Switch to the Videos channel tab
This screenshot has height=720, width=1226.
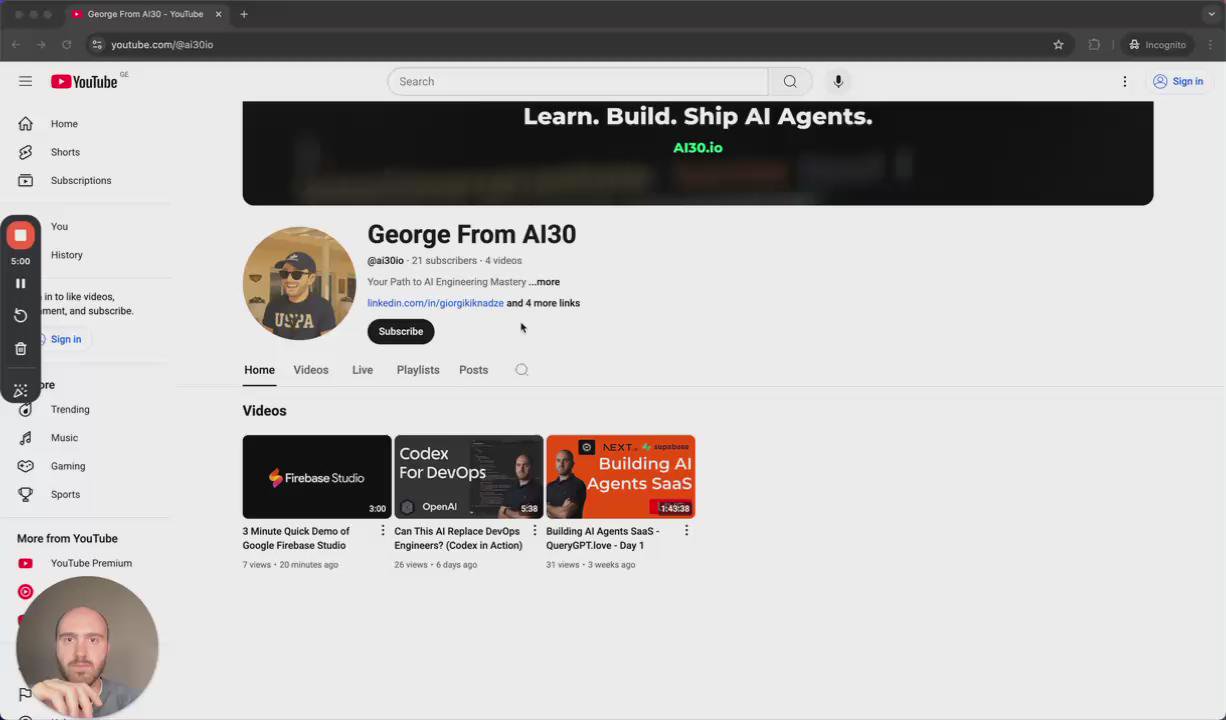311,370
